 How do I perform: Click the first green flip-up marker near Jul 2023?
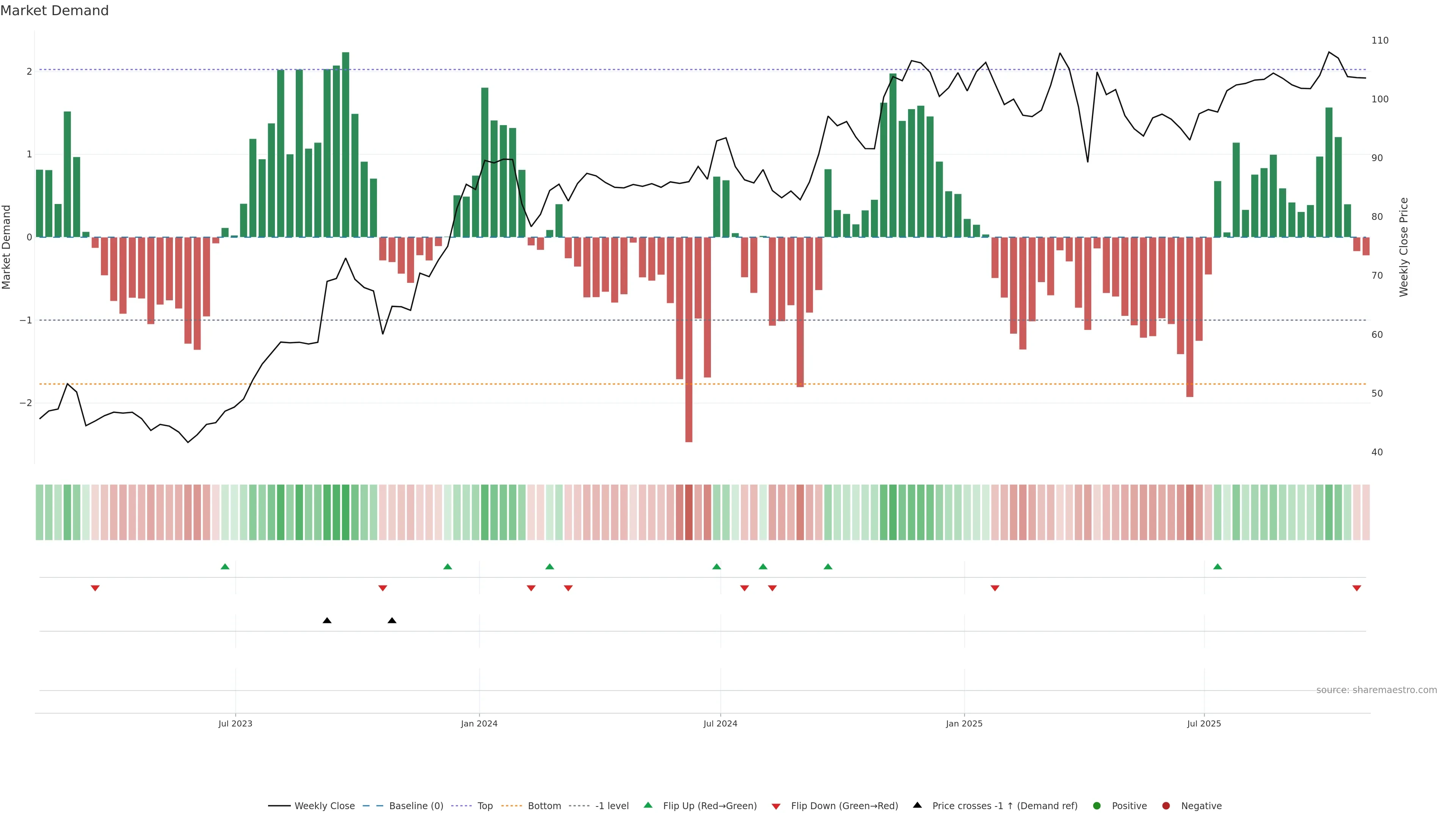click(225, 566)
